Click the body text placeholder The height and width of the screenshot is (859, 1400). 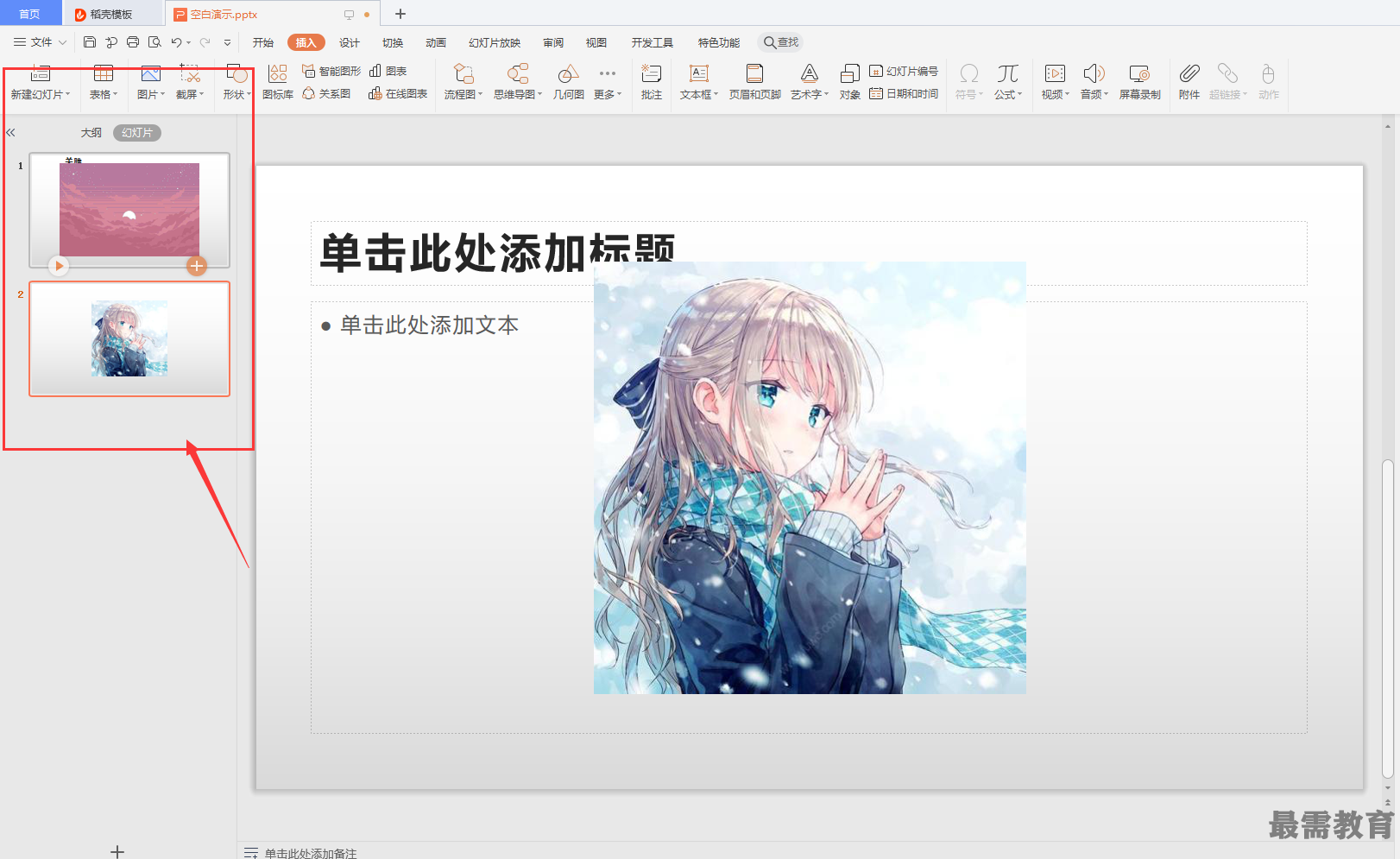coord(429,325)
